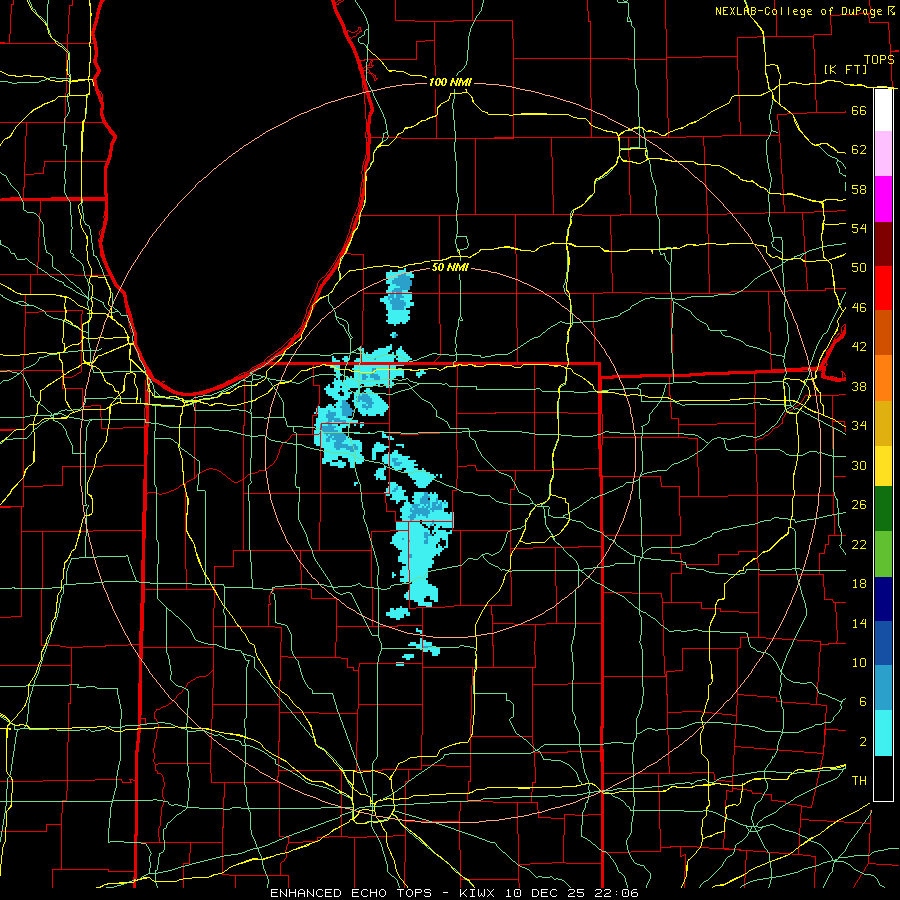Click legend value 2
This screenshot has width=900, height=900.
point(862,742)
